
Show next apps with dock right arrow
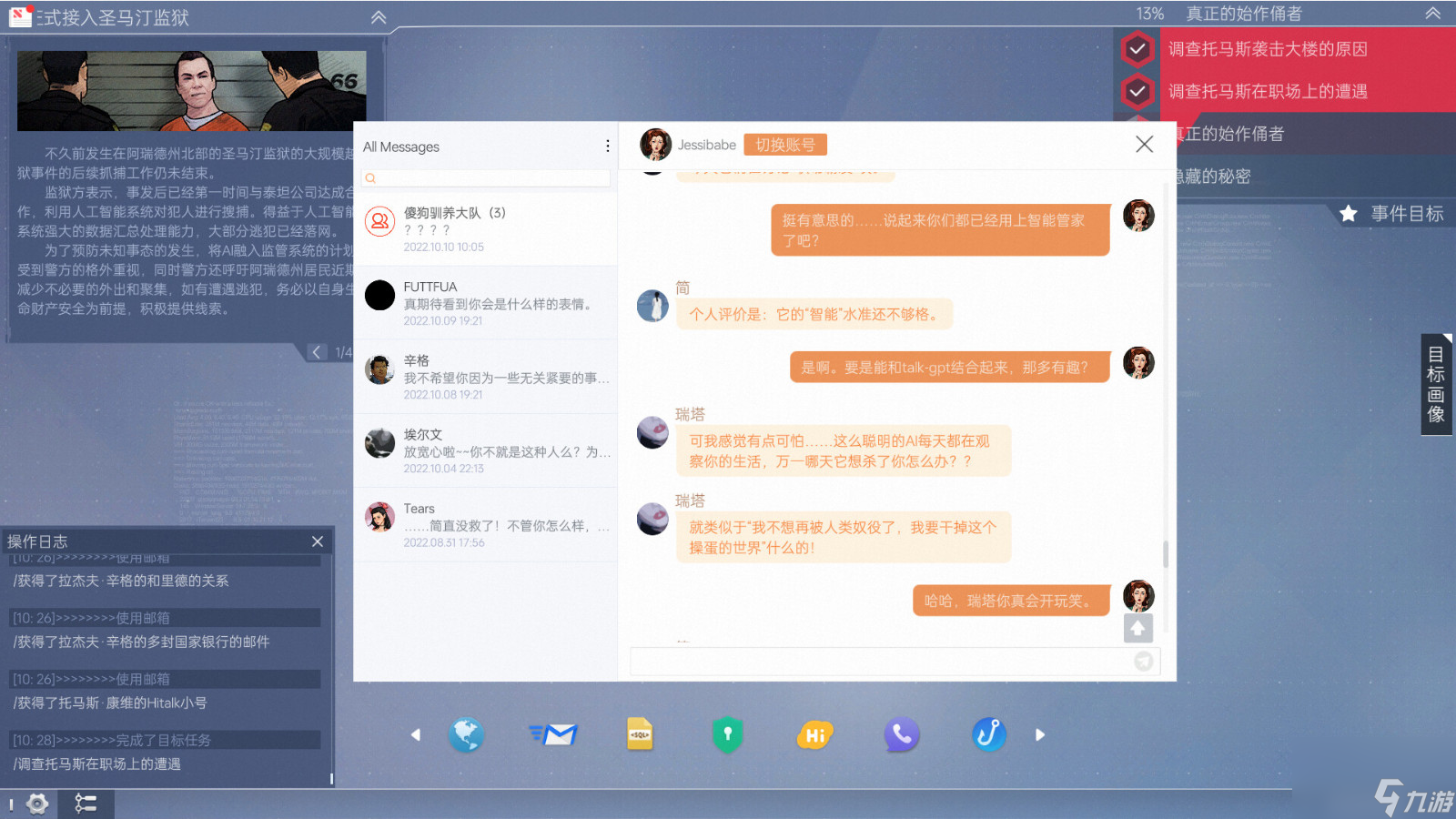coord(1040,734)
